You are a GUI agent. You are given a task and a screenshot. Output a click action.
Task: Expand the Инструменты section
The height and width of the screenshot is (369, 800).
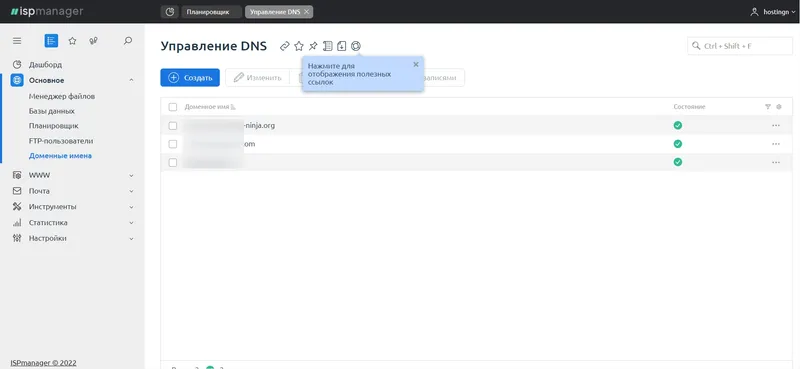[x=131, y=207]
